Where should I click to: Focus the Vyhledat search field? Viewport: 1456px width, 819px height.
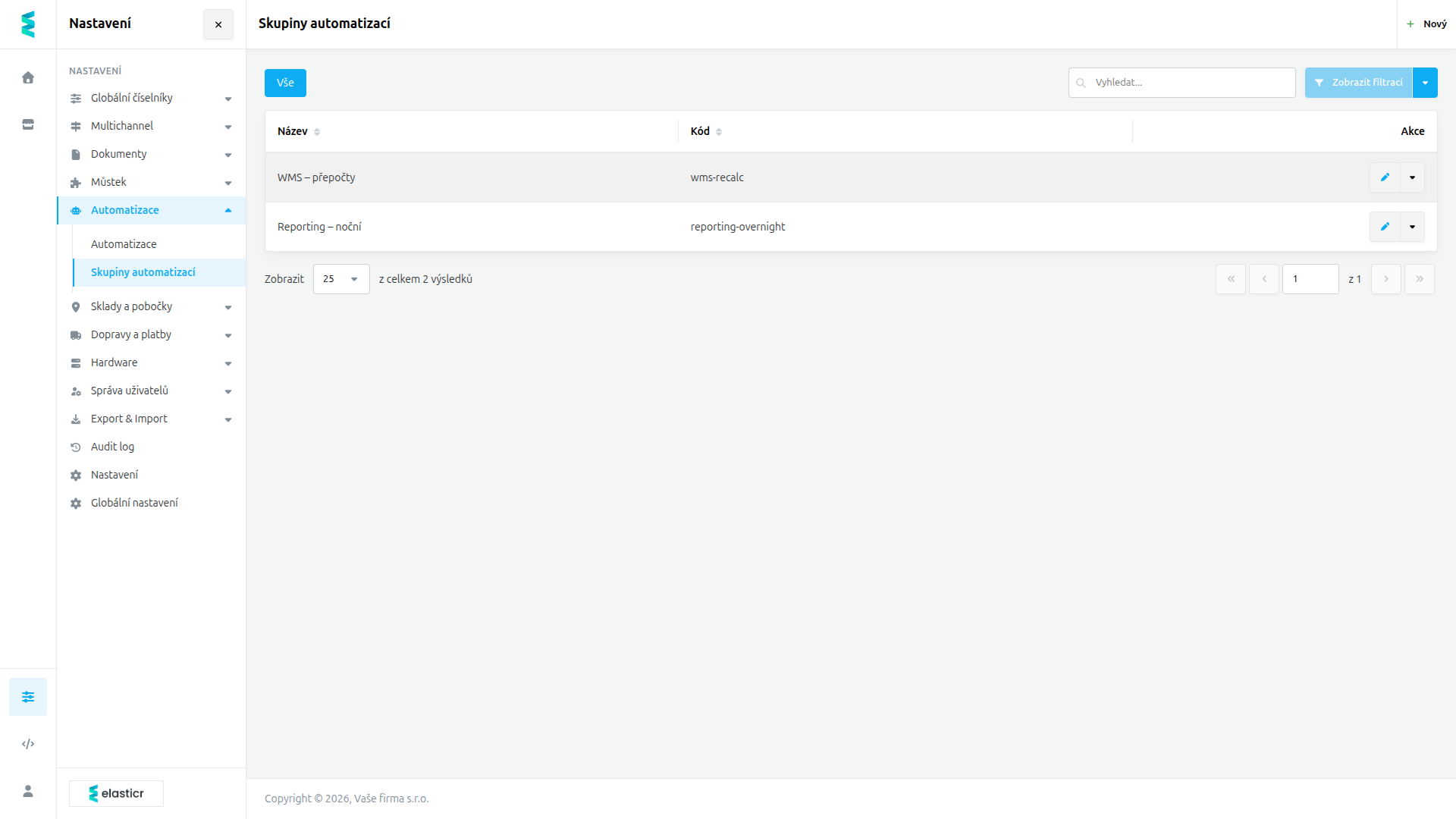coord(1181,83)
